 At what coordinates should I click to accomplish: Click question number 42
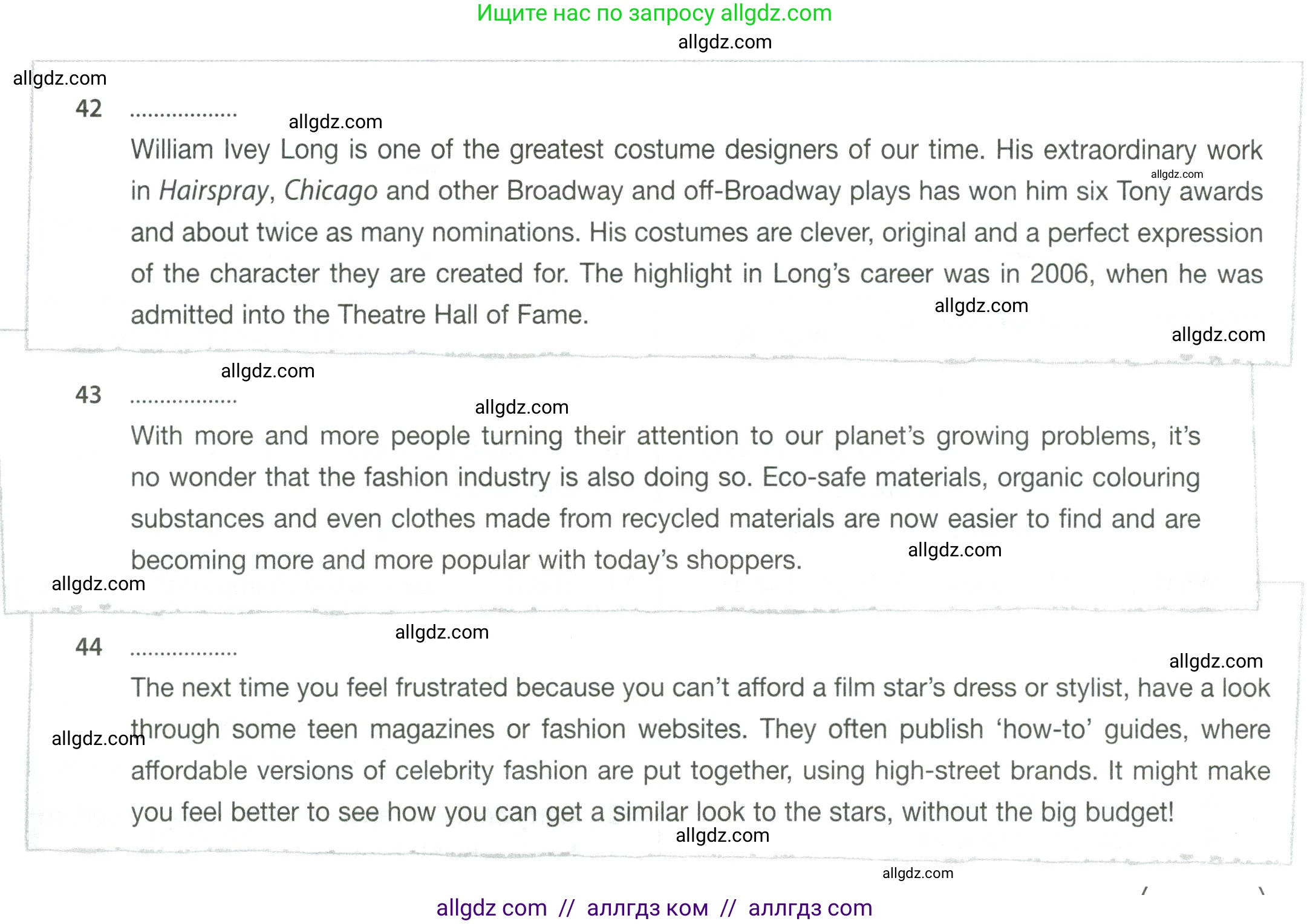(x=89, y=109)
